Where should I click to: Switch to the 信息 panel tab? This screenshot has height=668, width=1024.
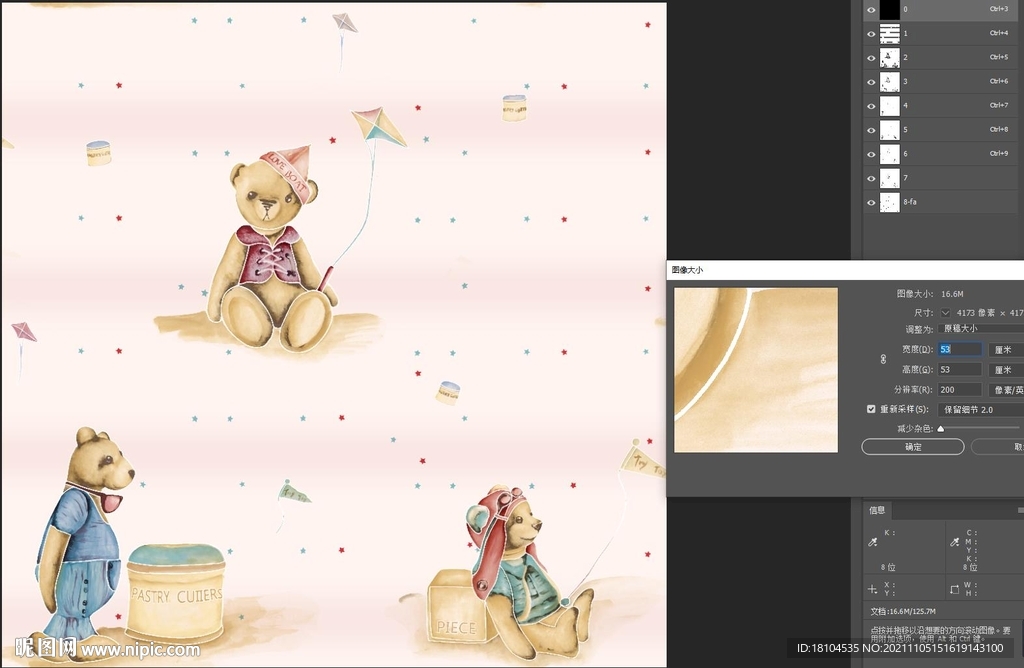[x=877, y=510]
